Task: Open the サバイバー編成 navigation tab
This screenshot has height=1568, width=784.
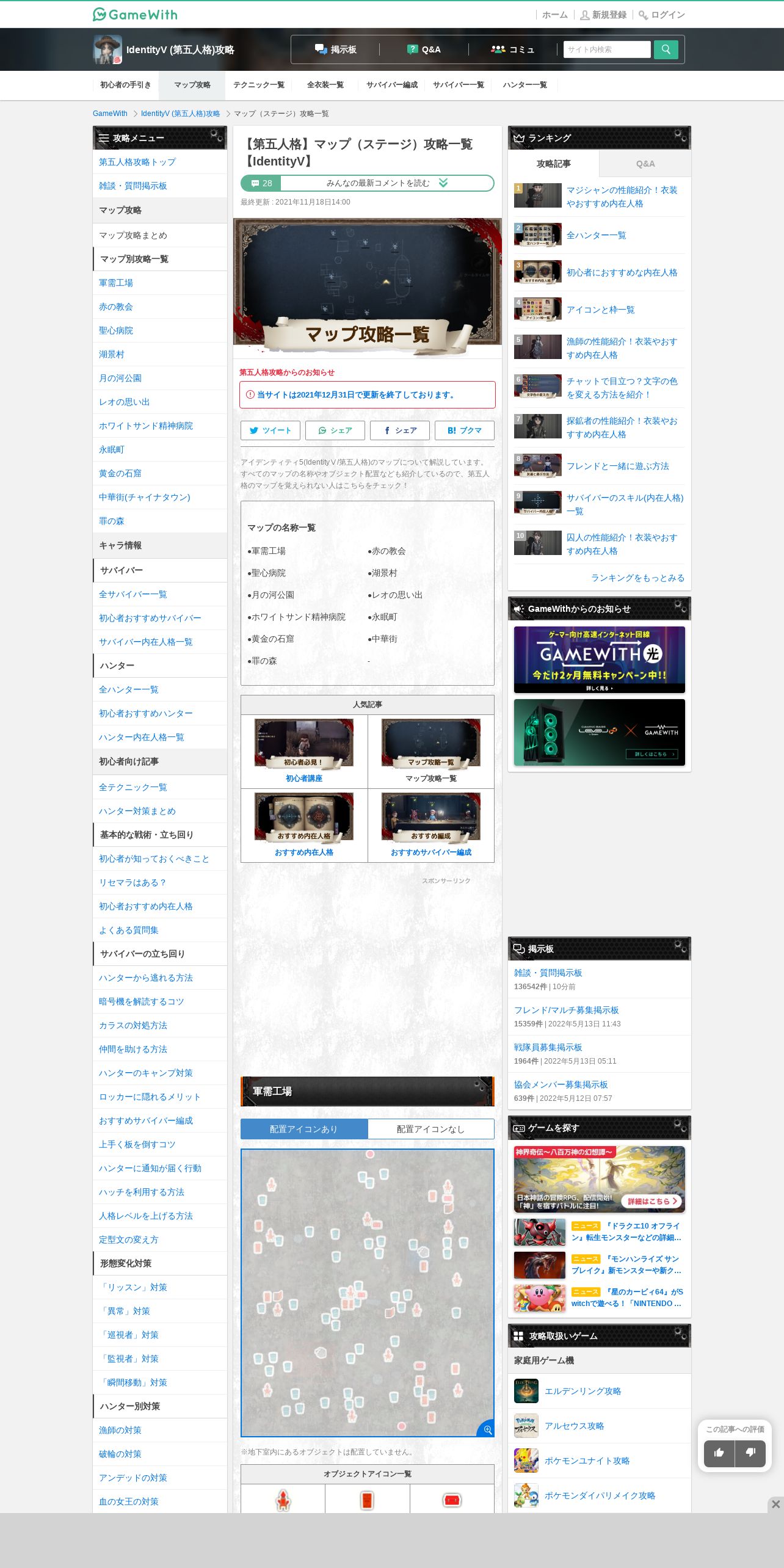Action: point(392,85)
